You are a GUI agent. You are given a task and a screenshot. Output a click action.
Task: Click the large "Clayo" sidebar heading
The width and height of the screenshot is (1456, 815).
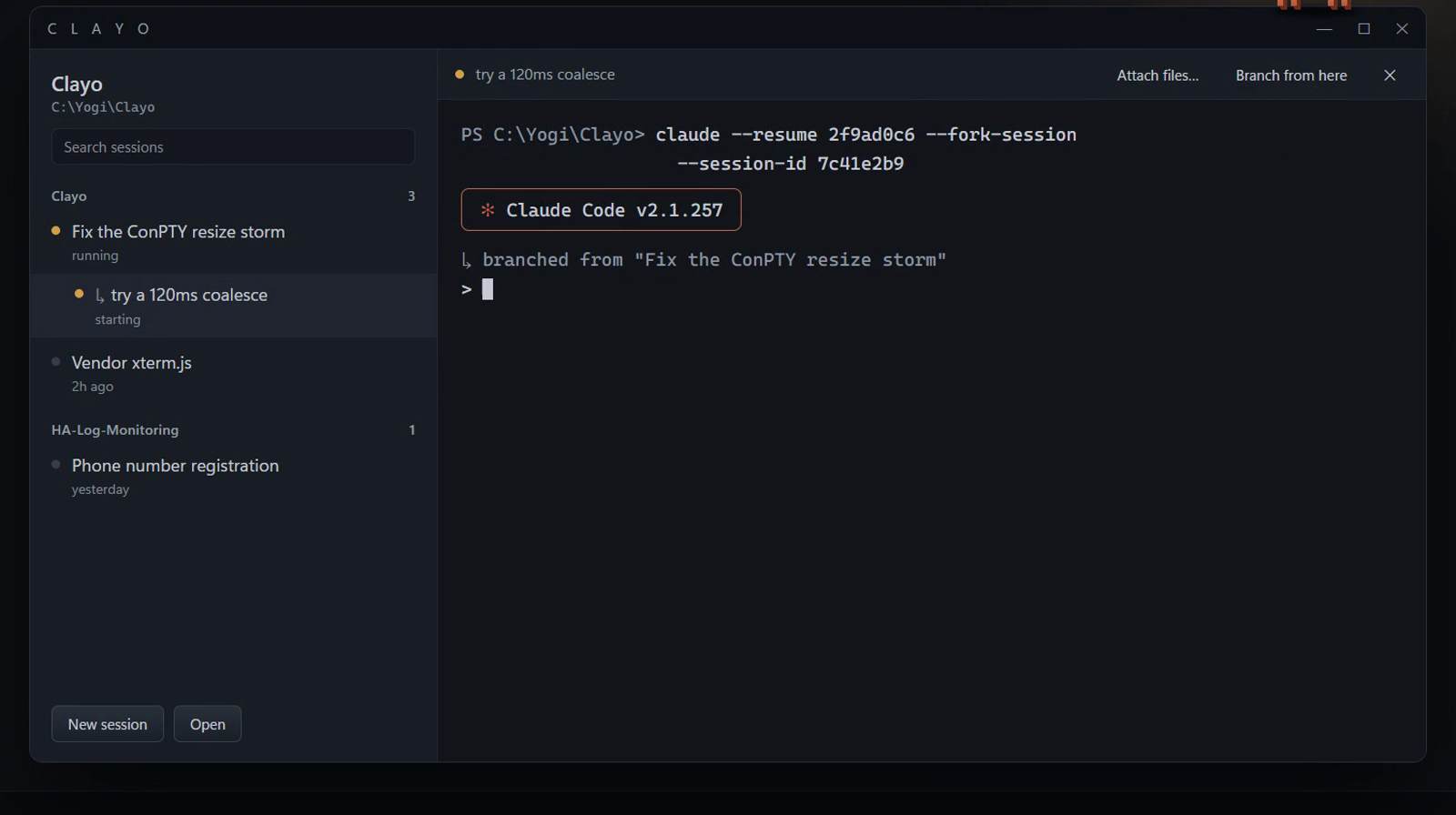click(x=77, y=85)
